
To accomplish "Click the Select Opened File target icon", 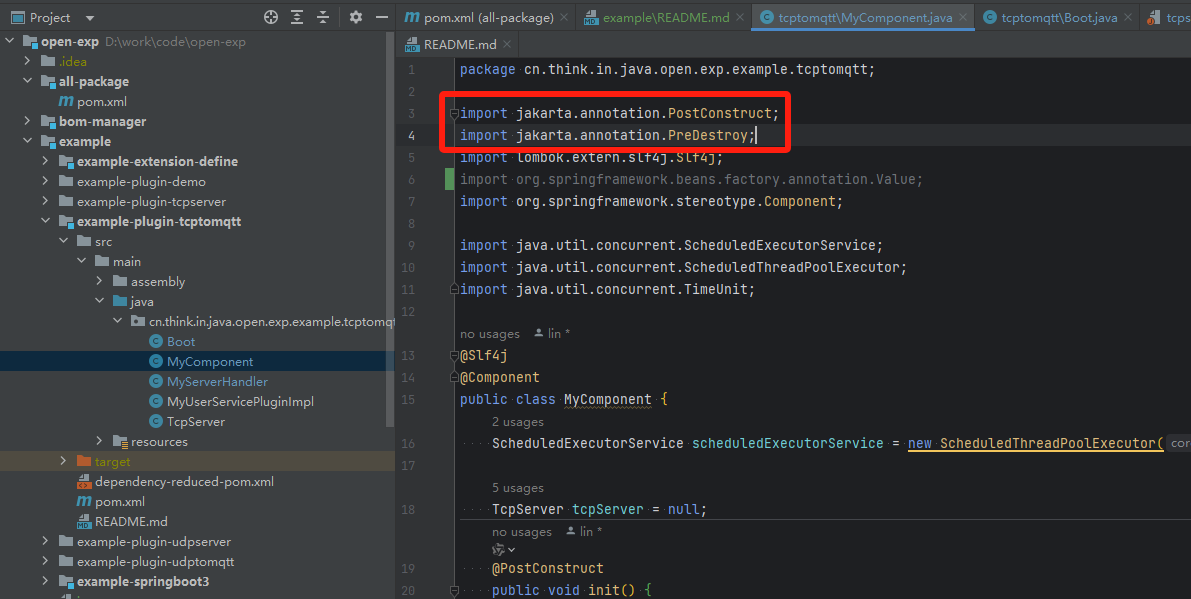I will pyautogui.click(x=270, y=17).
